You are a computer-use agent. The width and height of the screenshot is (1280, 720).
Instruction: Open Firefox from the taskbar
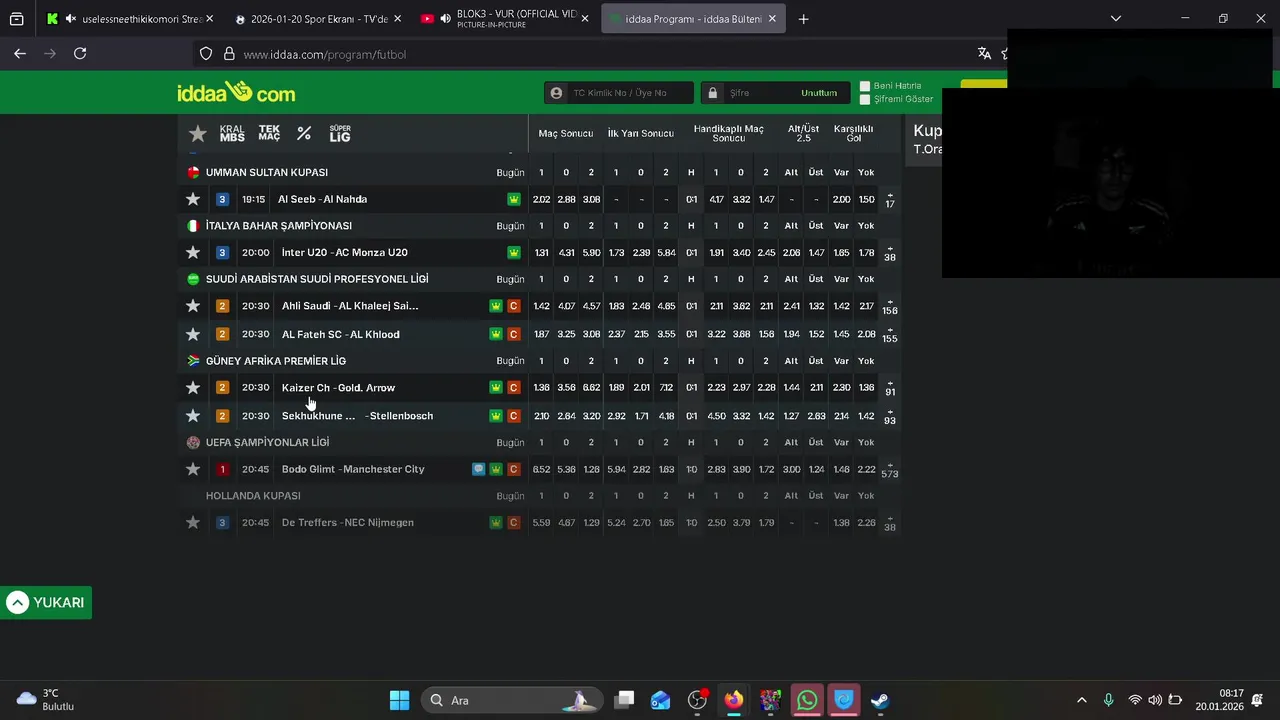(x=734, y=700)
